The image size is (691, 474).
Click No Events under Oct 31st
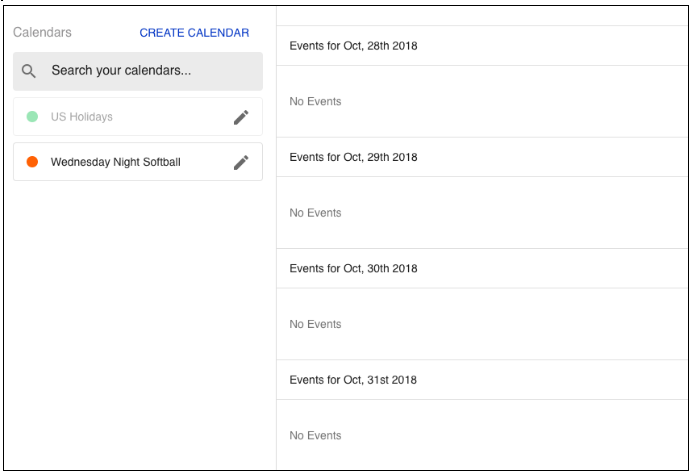316,436
